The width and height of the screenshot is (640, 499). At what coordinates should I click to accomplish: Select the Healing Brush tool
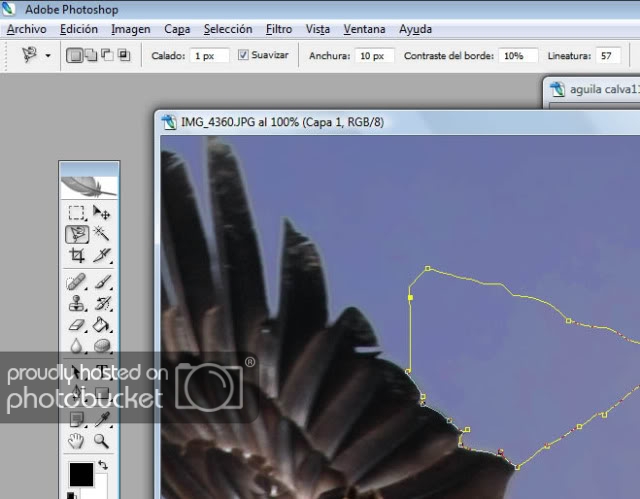pyautogui.click(x=76, y=282)
